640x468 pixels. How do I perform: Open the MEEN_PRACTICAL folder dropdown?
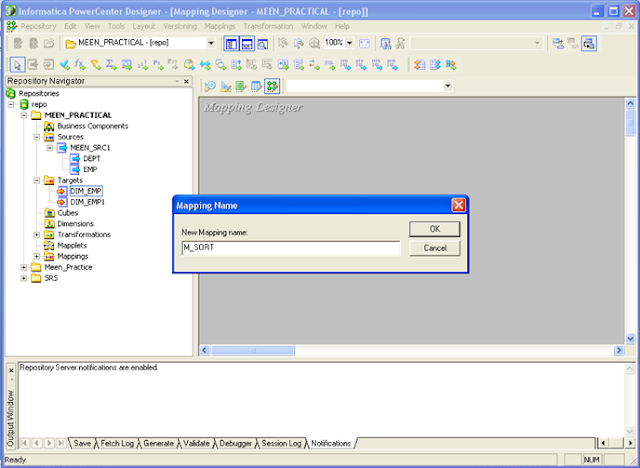click(x=211, y=43)
